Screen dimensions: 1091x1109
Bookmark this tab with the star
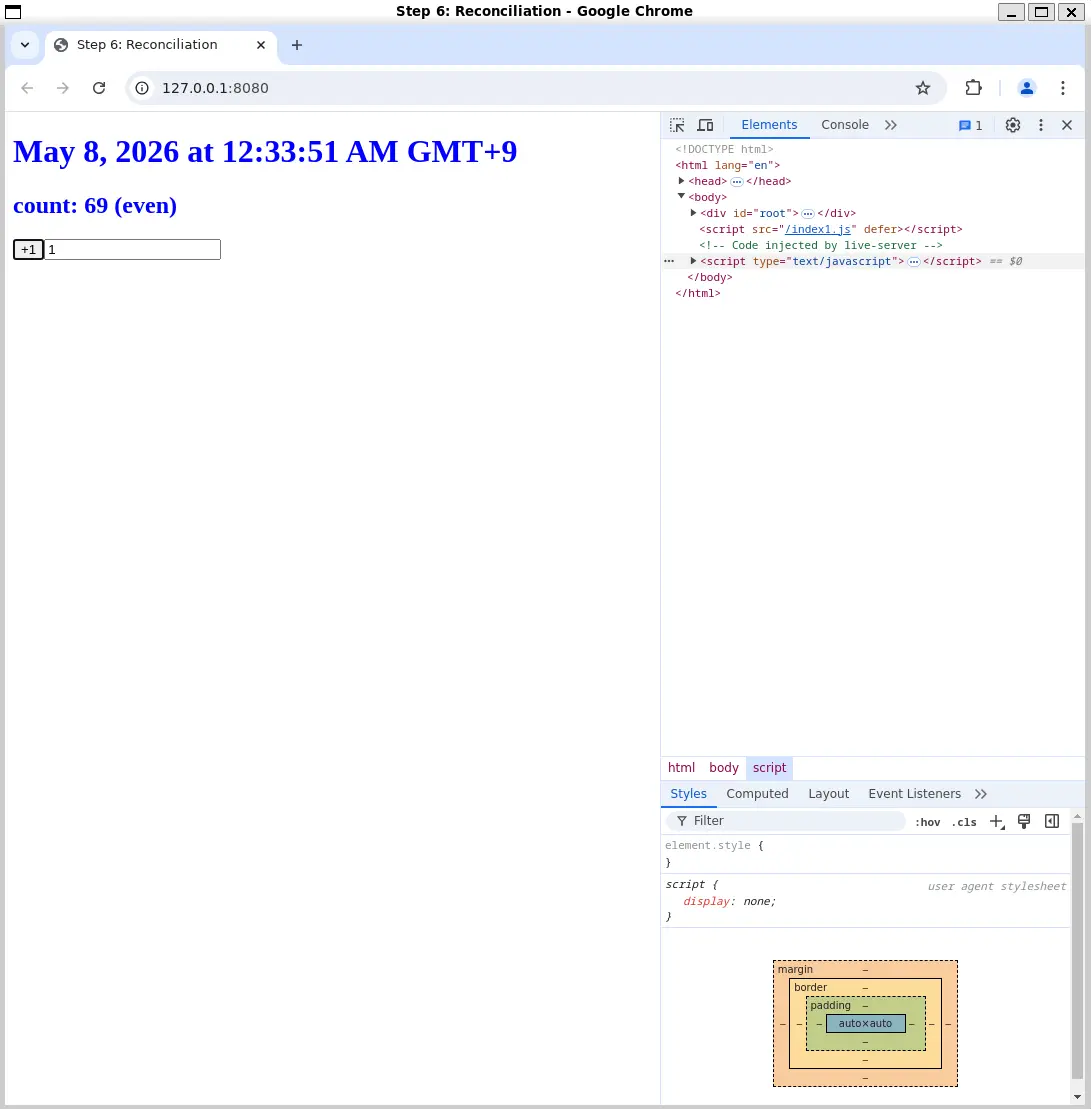click(x=923, y=88)
